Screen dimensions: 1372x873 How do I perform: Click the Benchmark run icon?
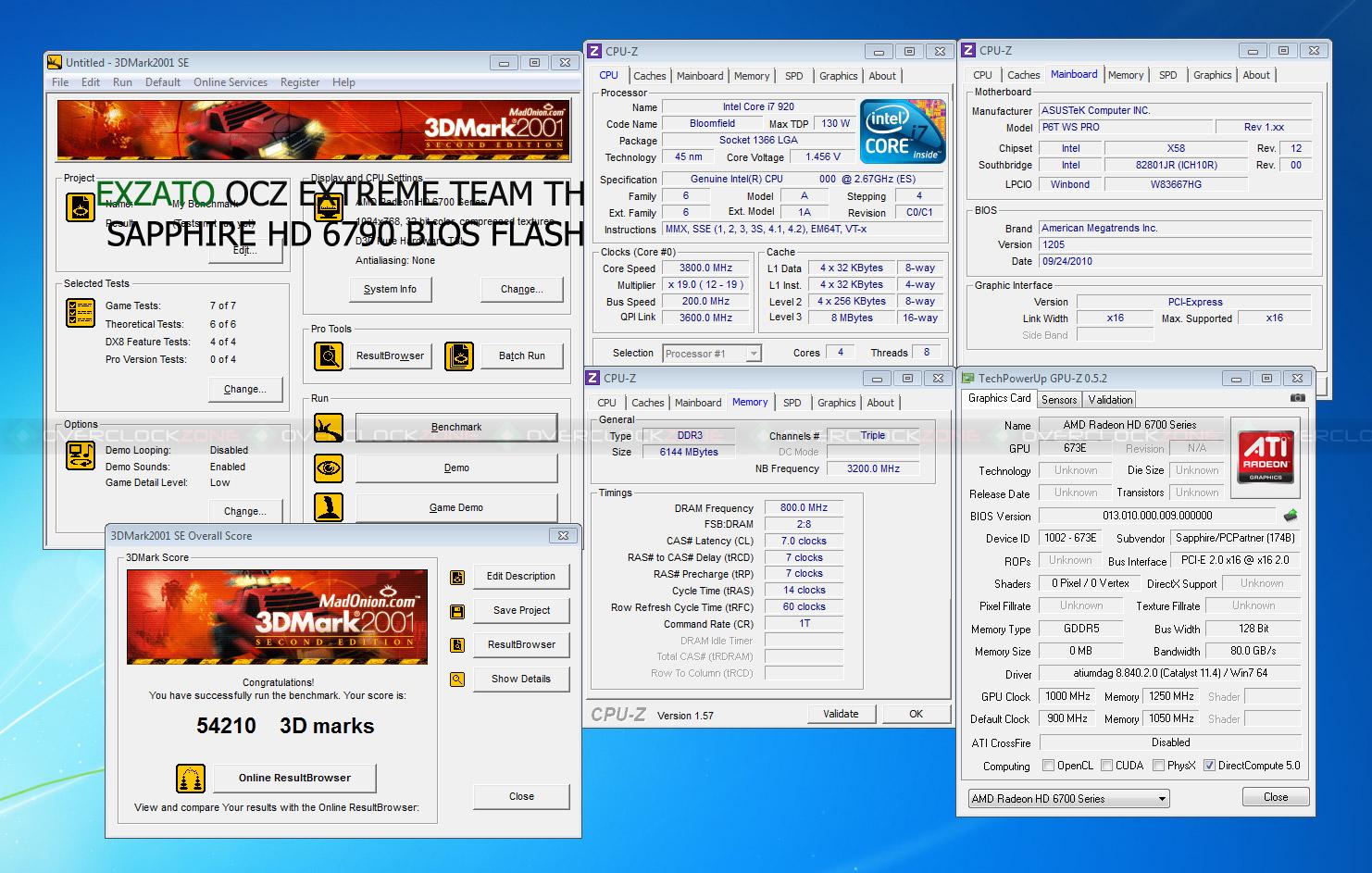click(x=329, y=427)
